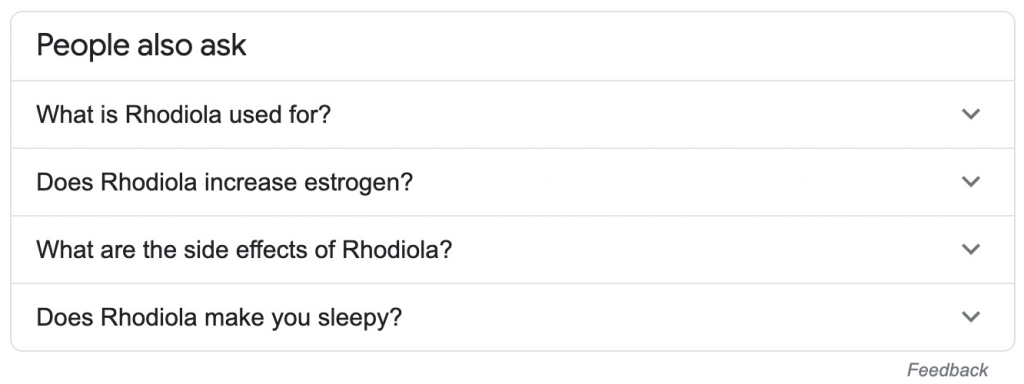The image size is (1024, 384).
Task: Click the word "sleepy" in the last question
Action: click(x=360, y=319)
